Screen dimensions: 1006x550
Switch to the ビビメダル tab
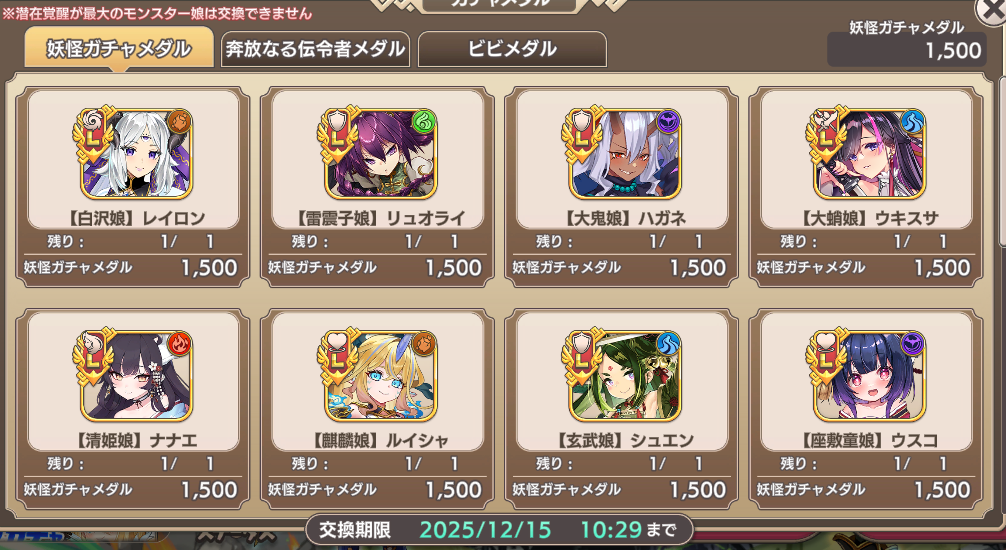[x=512, y=49]
